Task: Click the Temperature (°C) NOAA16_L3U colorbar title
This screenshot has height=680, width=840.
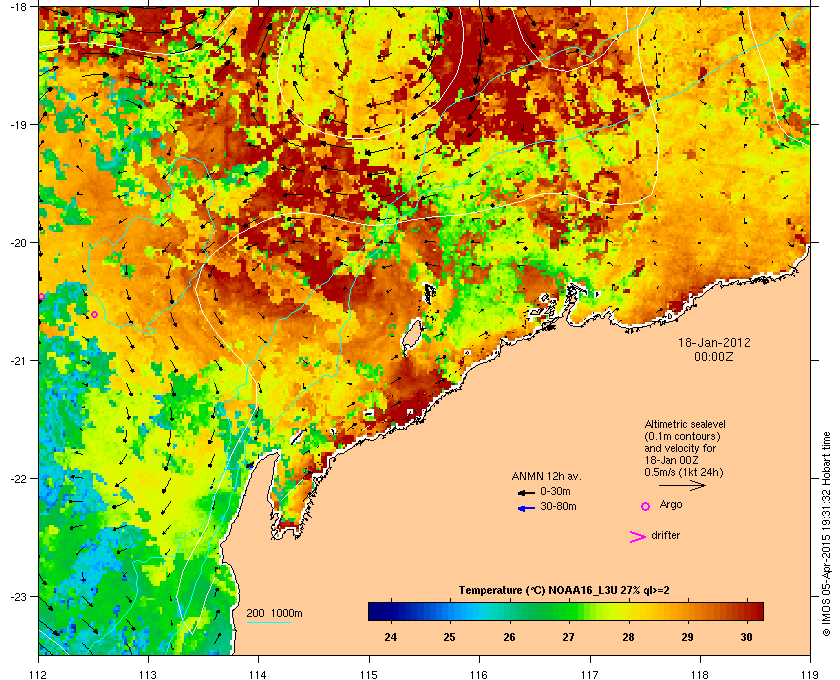Action: point(564,591)
